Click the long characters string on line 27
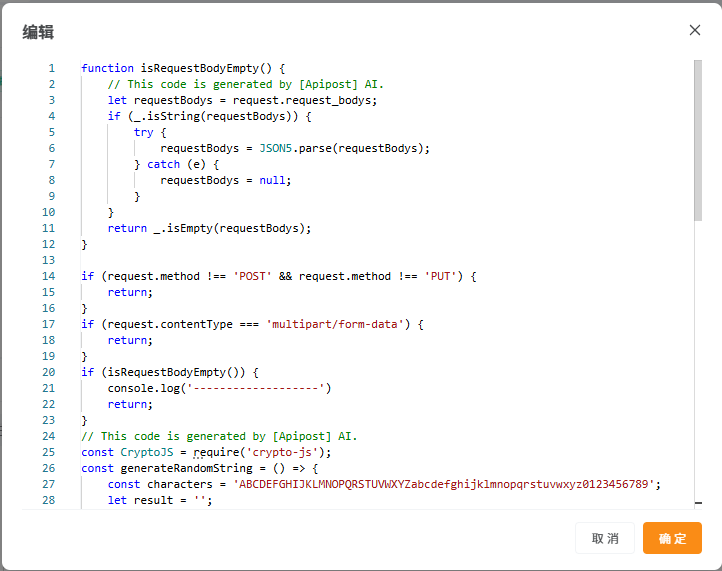The image size is (722, 571). pos(447,484)
